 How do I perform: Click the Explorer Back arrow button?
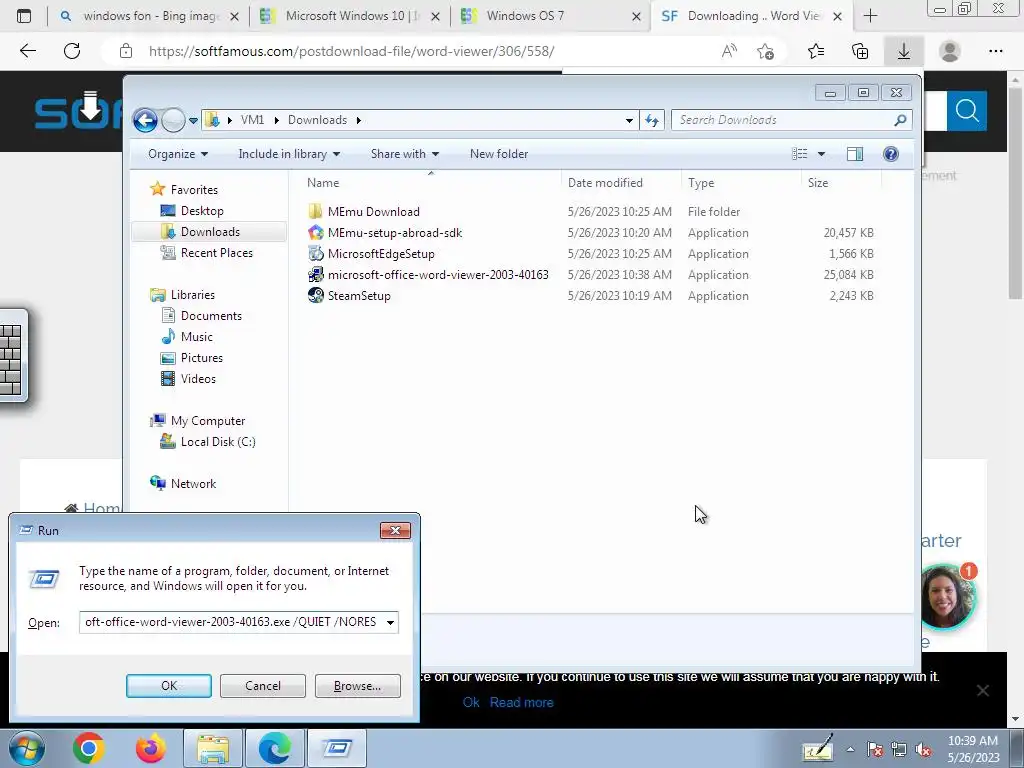point(145,120)
